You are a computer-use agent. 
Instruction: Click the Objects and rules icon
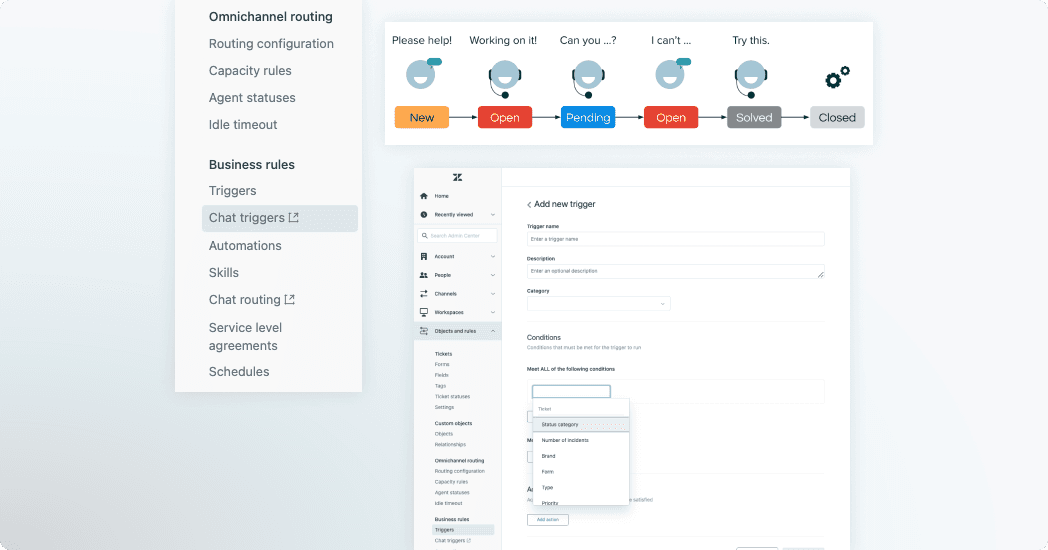[x=424, y=331]
